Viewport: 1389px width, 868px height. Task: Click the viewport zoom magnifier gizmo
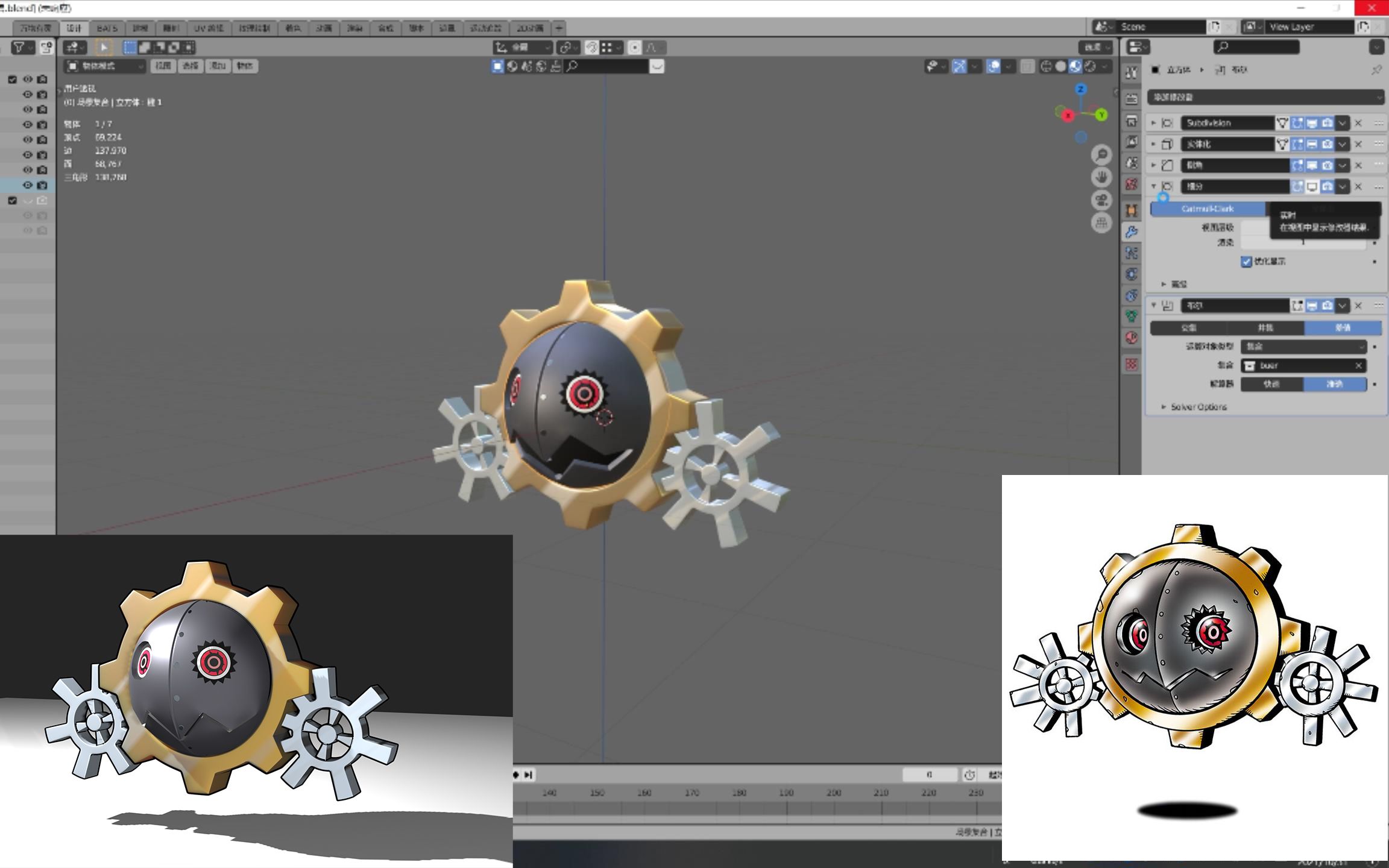(1101, 155)
